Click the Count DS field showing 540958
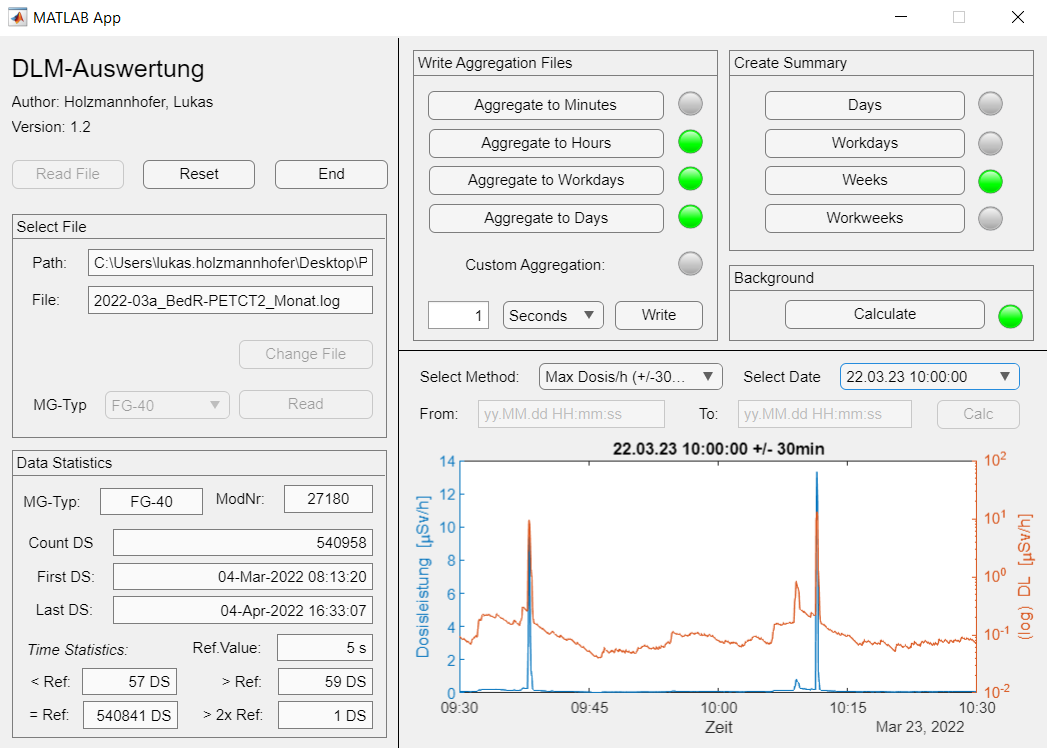Image resolution: width=1047 pixels, height=748 pixels. [x=243, y=543]
